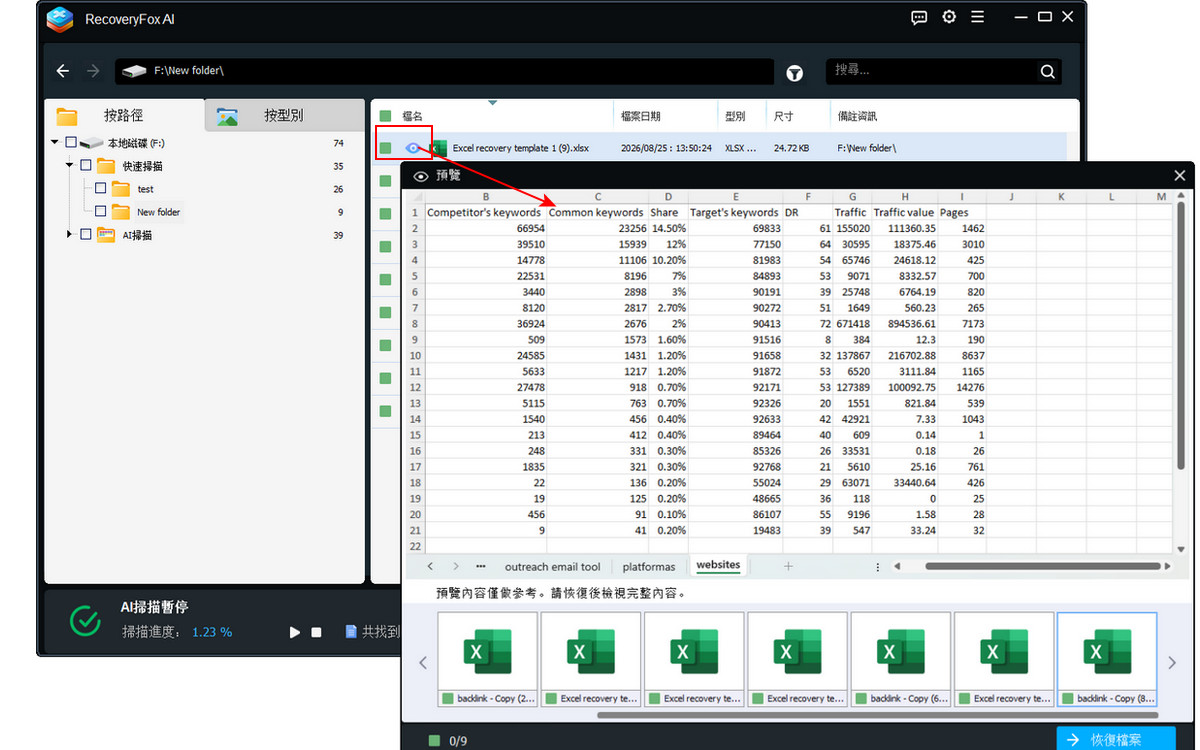1200x750 pixels.
Task: Tick the AI掃描 checkbox
Action: click(85, 235)
